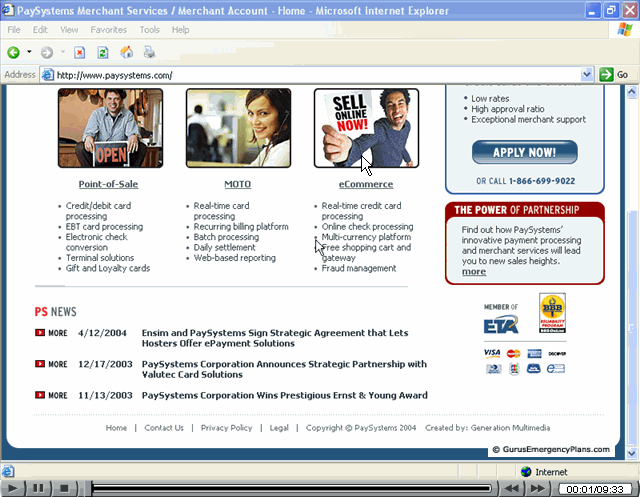This screenshot has width=640, height=497.
Task: Click the Discover card logo
Action: pyautogui.click(x=557, y=354)
